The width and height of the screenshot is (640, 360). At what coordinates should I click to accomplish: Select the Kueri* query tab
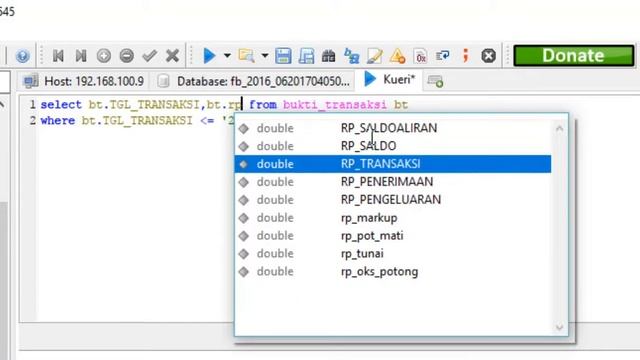click(389, 79)
